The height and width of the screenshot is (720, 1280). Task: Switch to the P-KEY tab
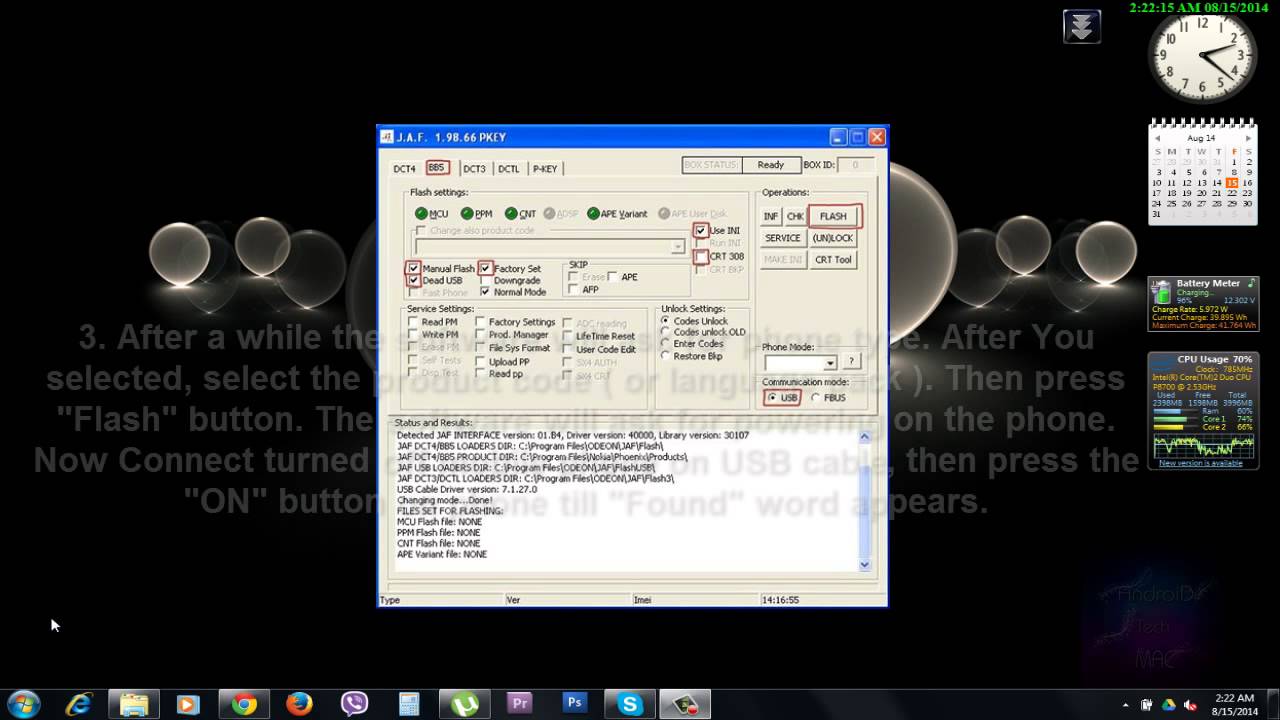pos(545,169)
